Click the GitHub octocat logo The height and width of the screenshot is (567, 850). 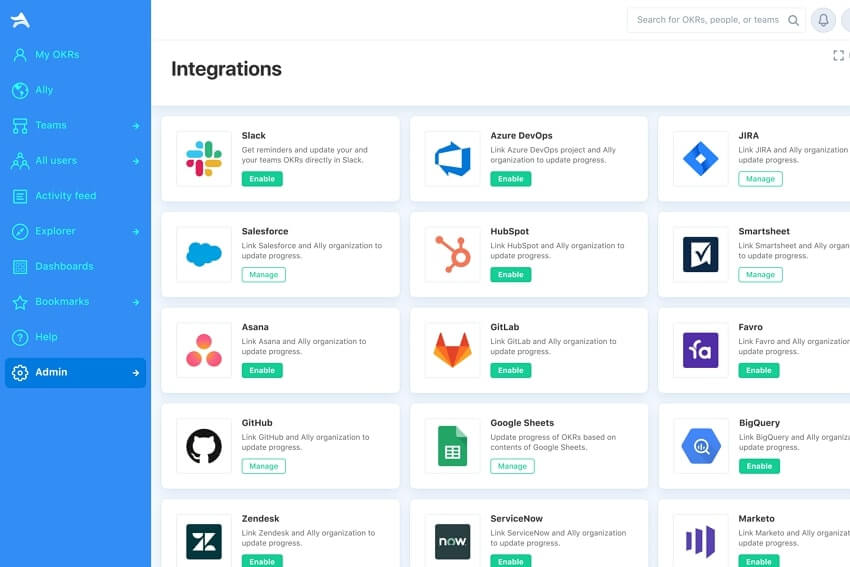(204, 446)
